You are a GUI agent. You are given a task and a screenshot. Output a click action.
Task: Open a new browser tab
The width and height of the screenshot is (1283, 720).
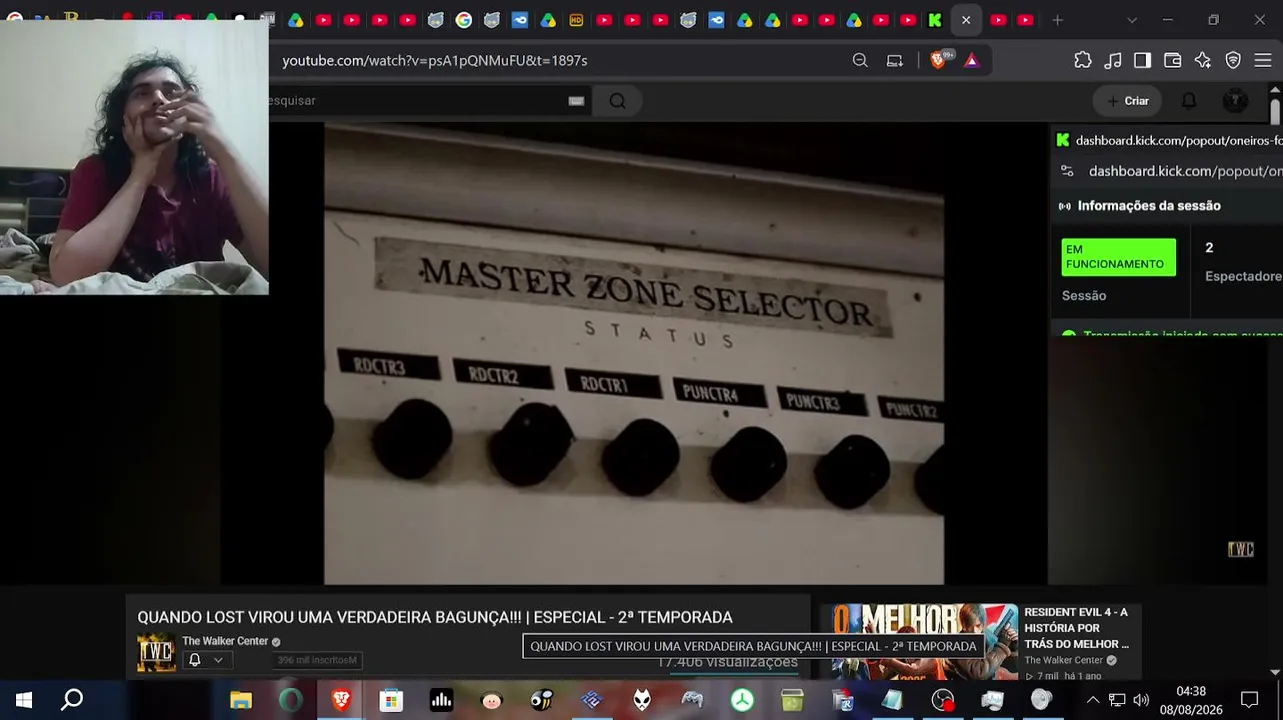(x=1057, y=20)
